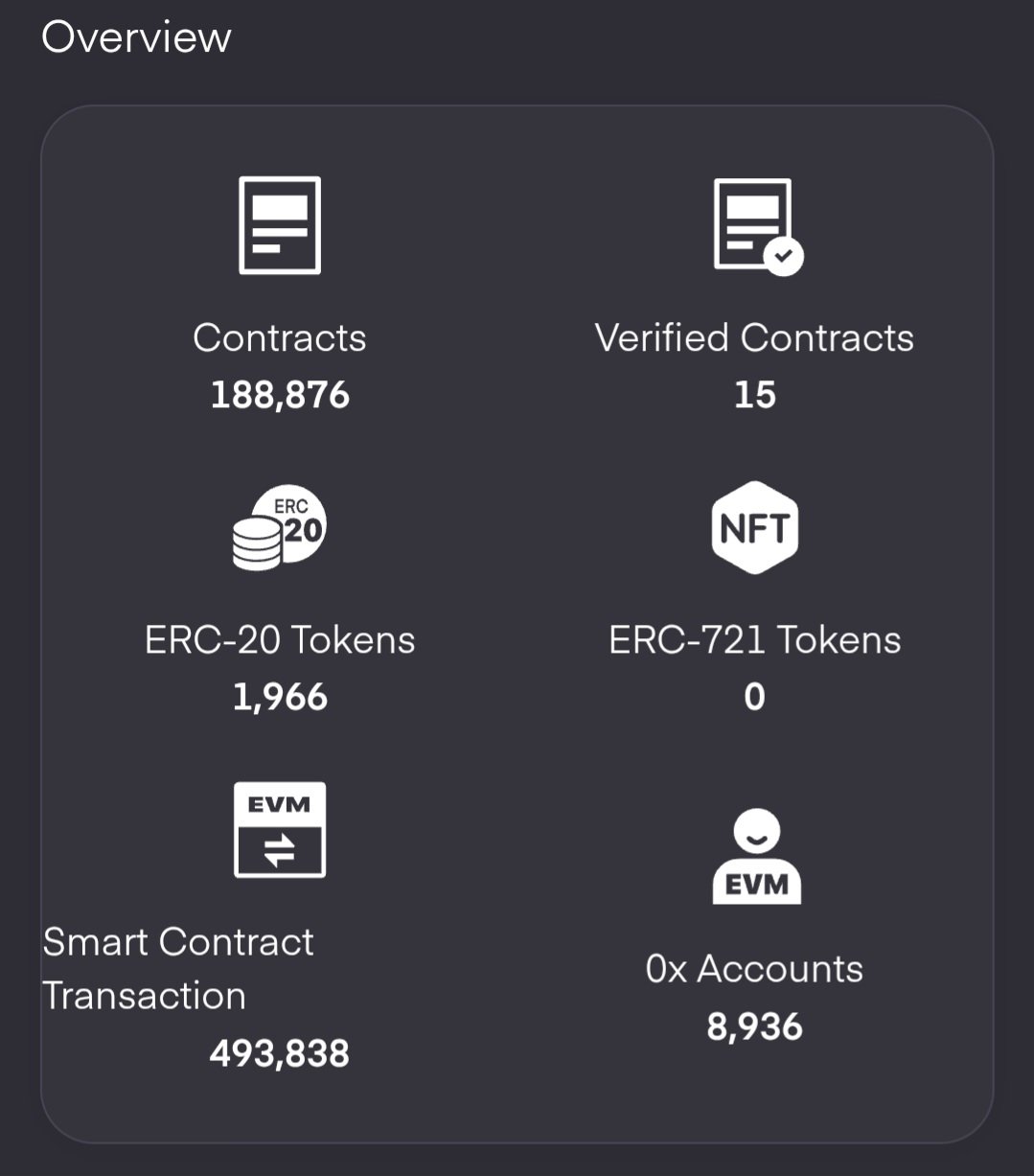Click the transaction count 493,838
Viewport: 1034px width, 1176px height.
[280, 1053]
